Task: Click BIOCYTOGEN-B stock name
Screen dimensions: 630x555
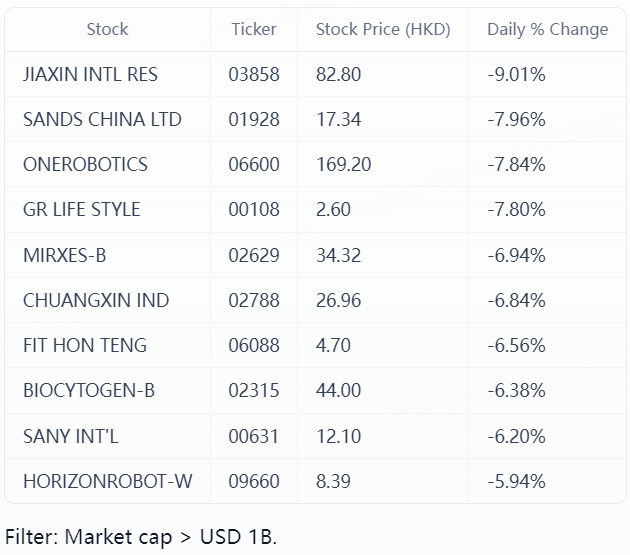Action: (x=89, y=391)
